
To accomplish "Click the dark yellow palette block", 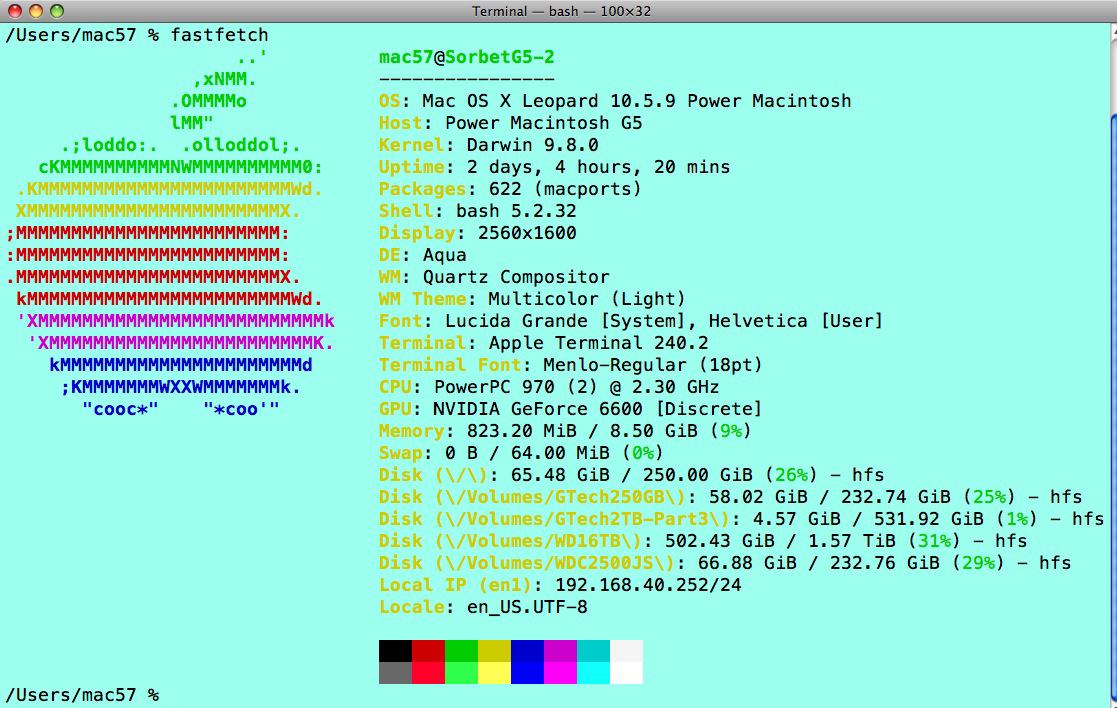I will [x=494, y=651].
